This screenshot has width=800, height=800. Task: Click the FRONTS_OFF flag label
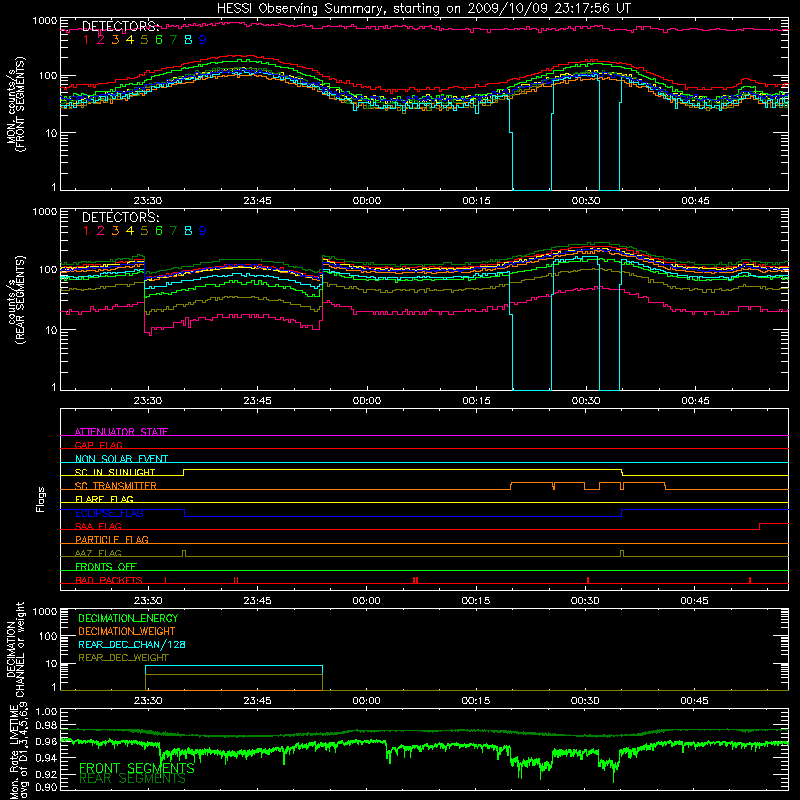point(106,566)
